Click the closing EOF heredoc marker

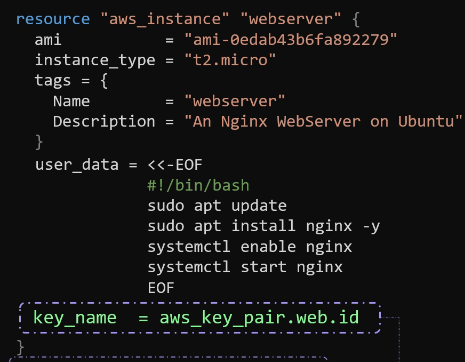[x=161, y=288]
